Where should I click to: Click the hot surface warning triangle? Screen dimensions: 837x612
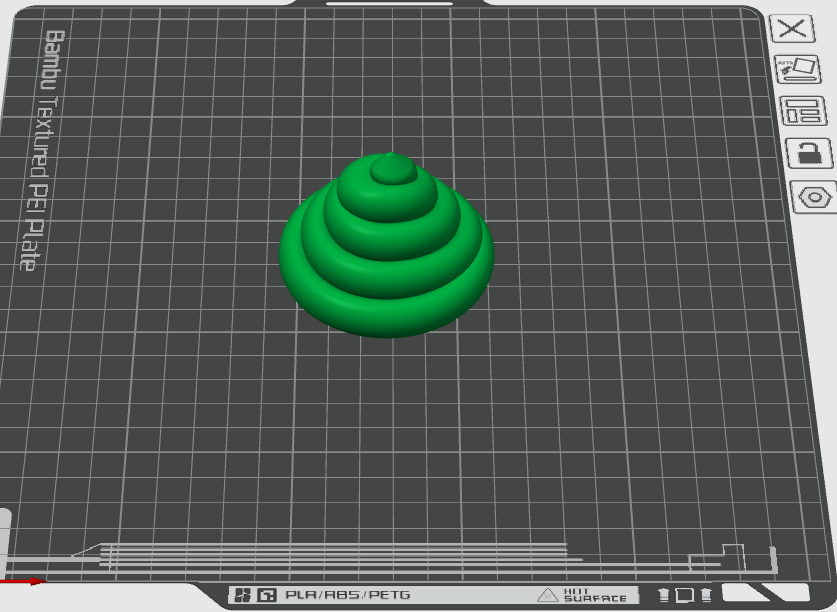click(x=547, y=595)
